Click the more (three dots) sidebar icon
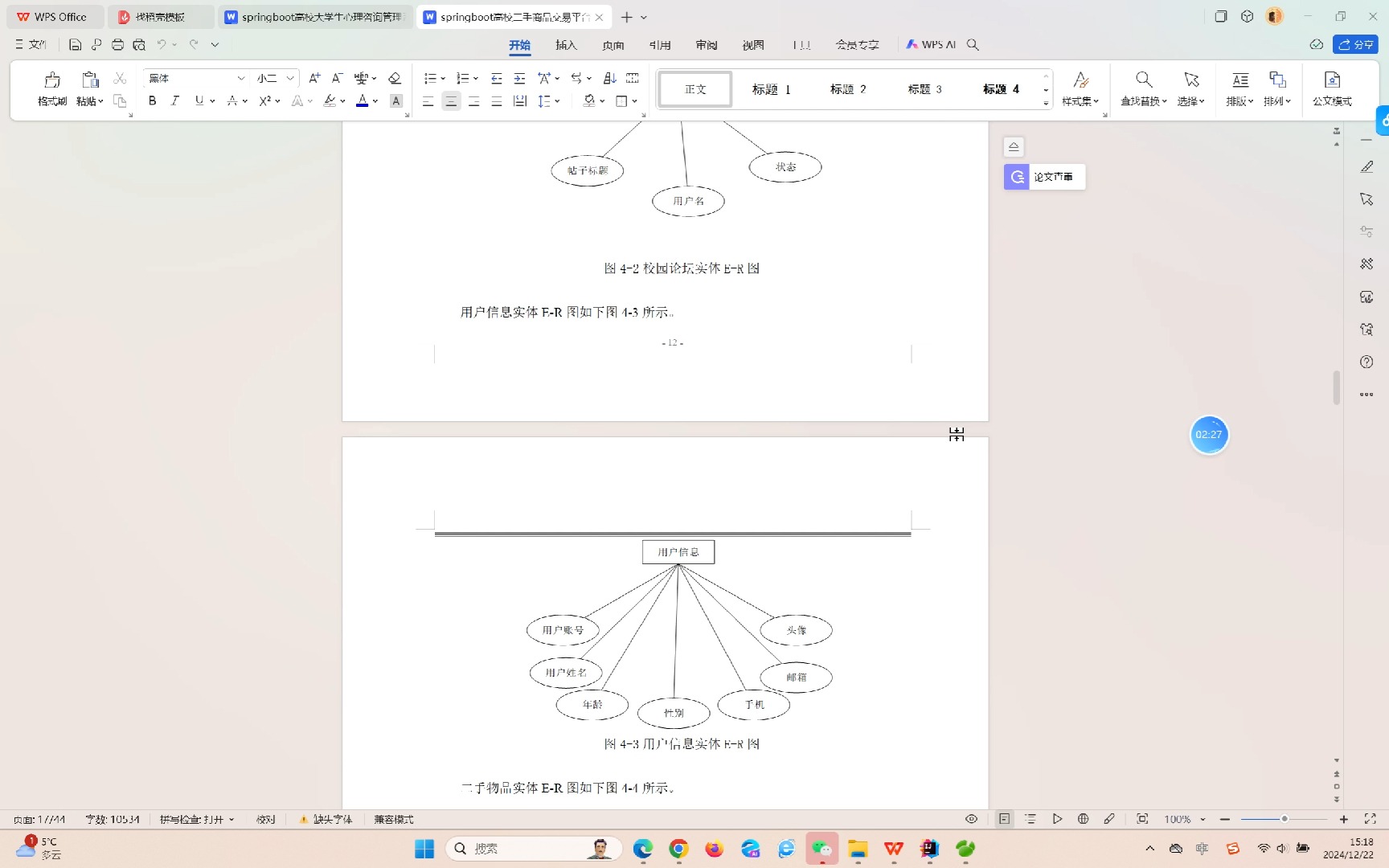Image resolution: width=1389 pixels, height=868 pixels. pos(1366,395)
